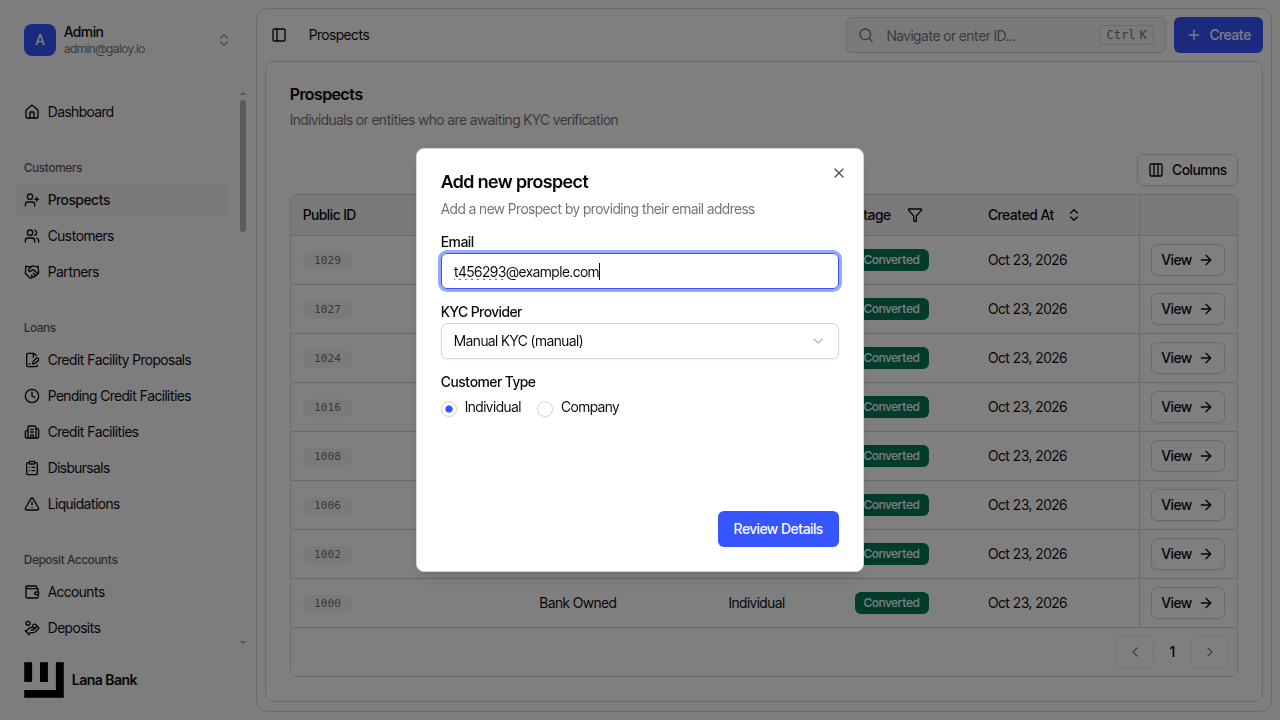Go to the previous page arrow
Viewport: 1280px width, 720px height.
[x=1135, y=652]
